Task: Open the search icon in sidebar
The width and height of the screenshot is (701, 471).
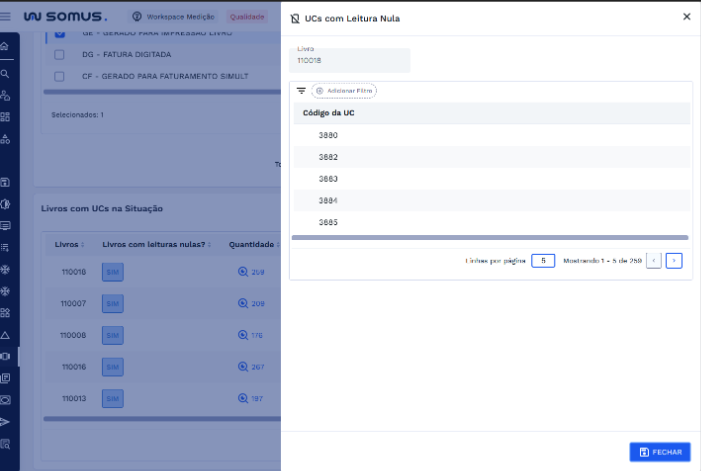Action: [x=4, y=74]
